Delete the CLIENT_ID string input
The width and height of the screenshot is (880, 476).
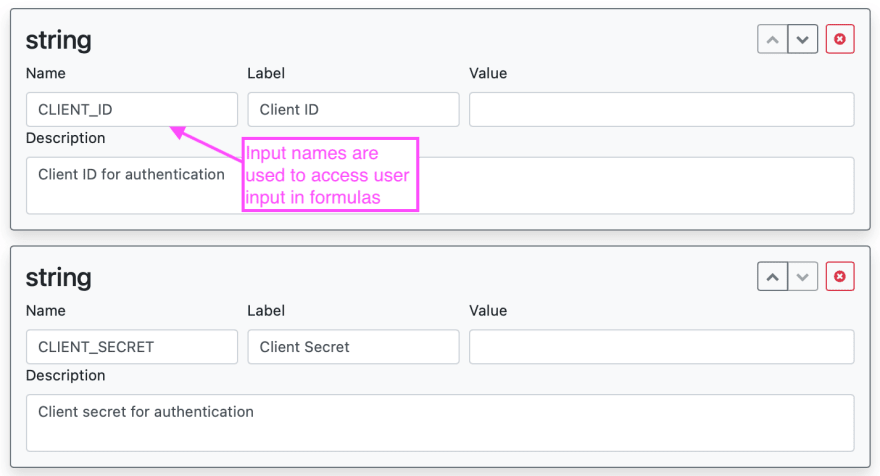840,39
